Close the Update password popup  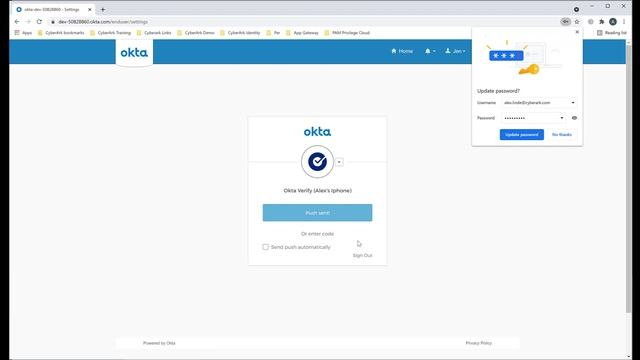577,32
